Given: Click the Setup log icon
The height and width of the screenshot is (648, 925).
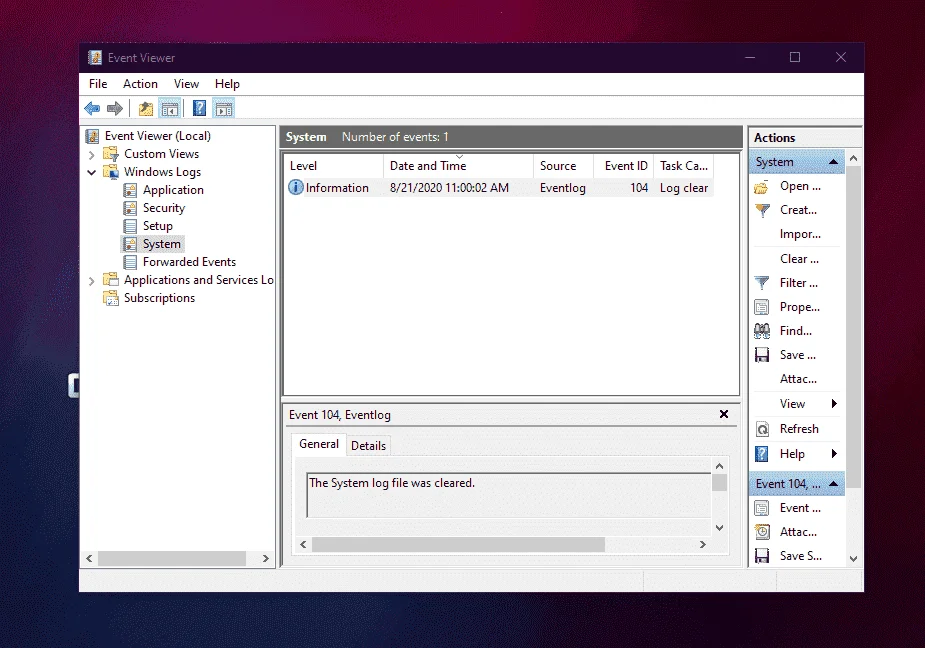Looking at the screenshot, I should [x=130, y=226].
